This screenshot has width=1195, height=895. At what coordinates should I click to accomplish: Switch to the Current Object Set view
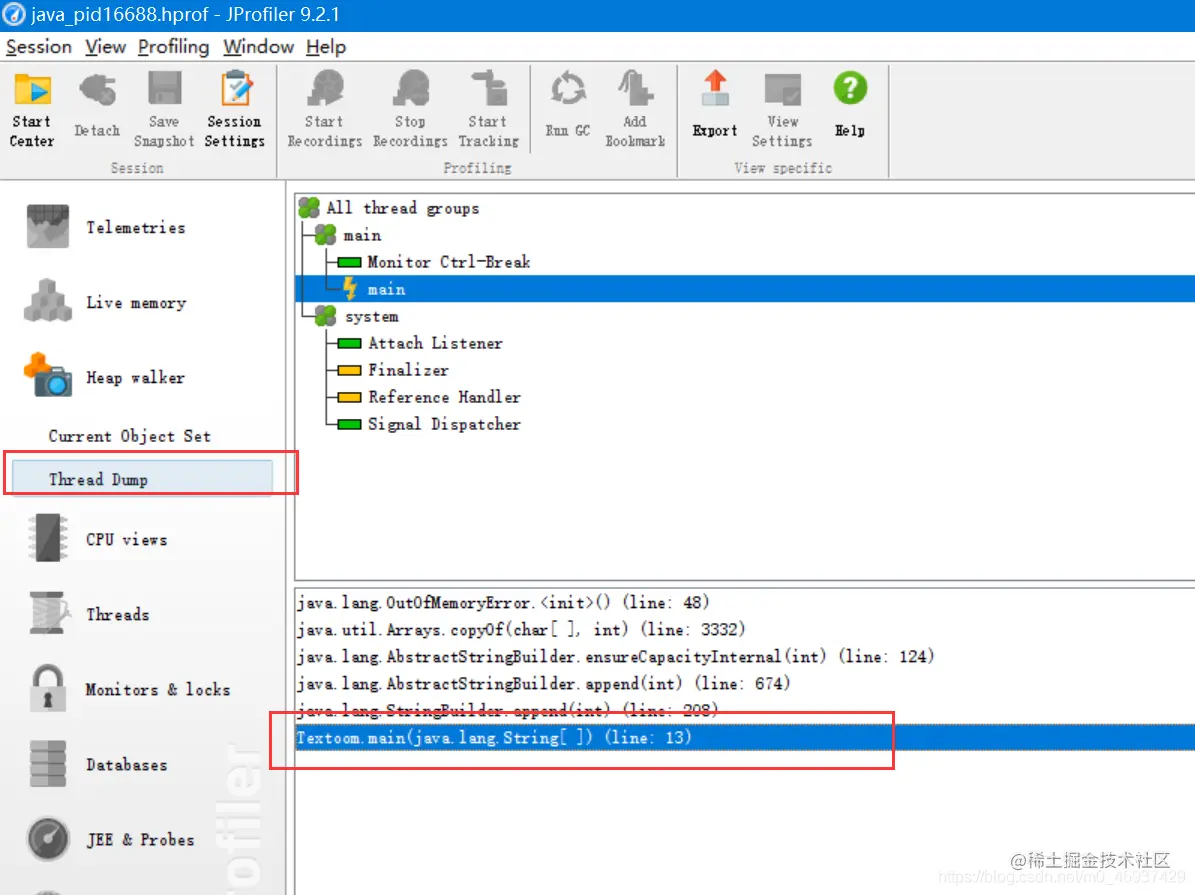click(130, 436)
